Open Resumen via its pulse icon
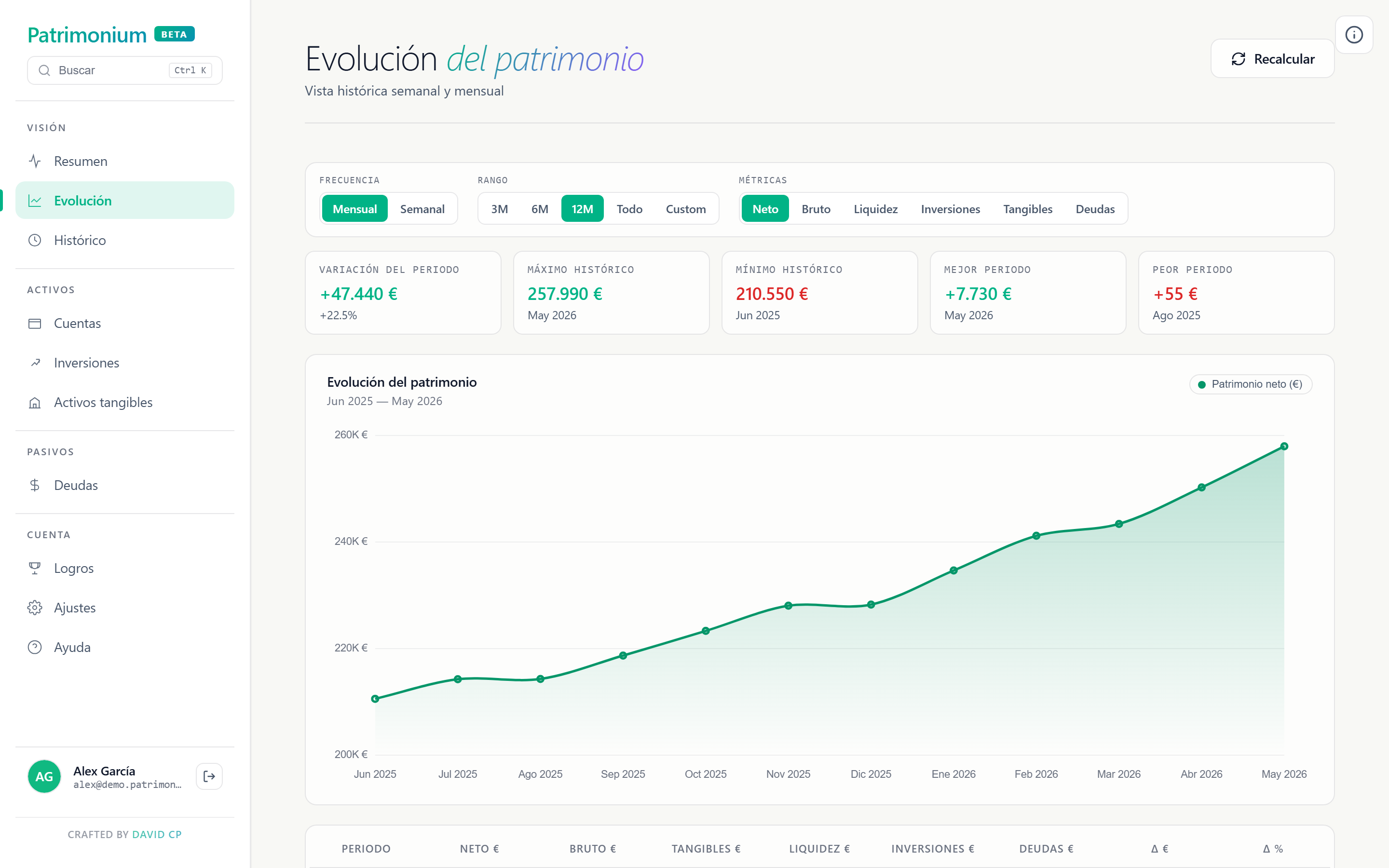This screenshot has height=868, width=1389. point(35,162)
